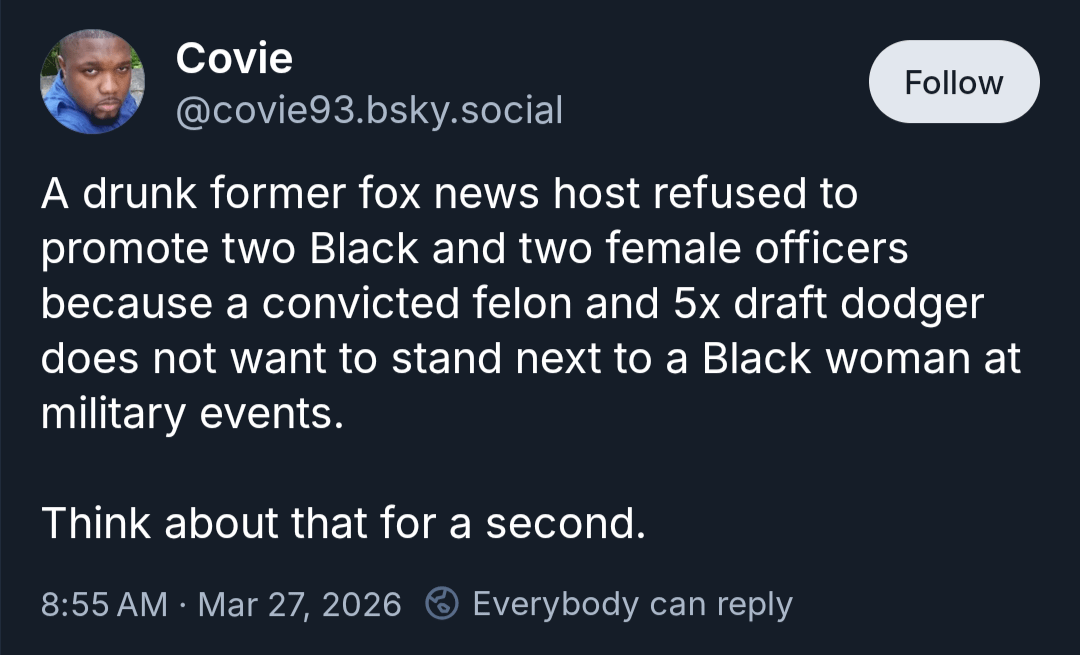Viewport: 1080px width, 655px height.
Task: Click the 8:55 AM timestamp
Action: click(x=104, y=604)
